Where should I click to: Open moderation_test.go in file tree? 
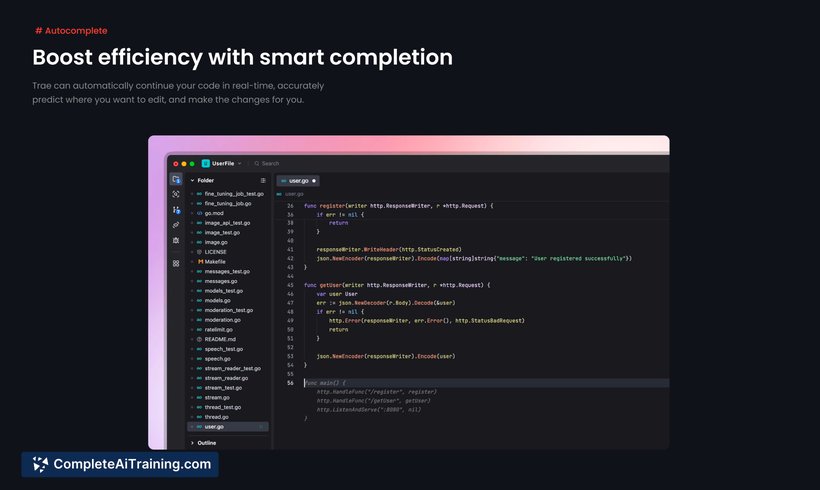(228, 310)
